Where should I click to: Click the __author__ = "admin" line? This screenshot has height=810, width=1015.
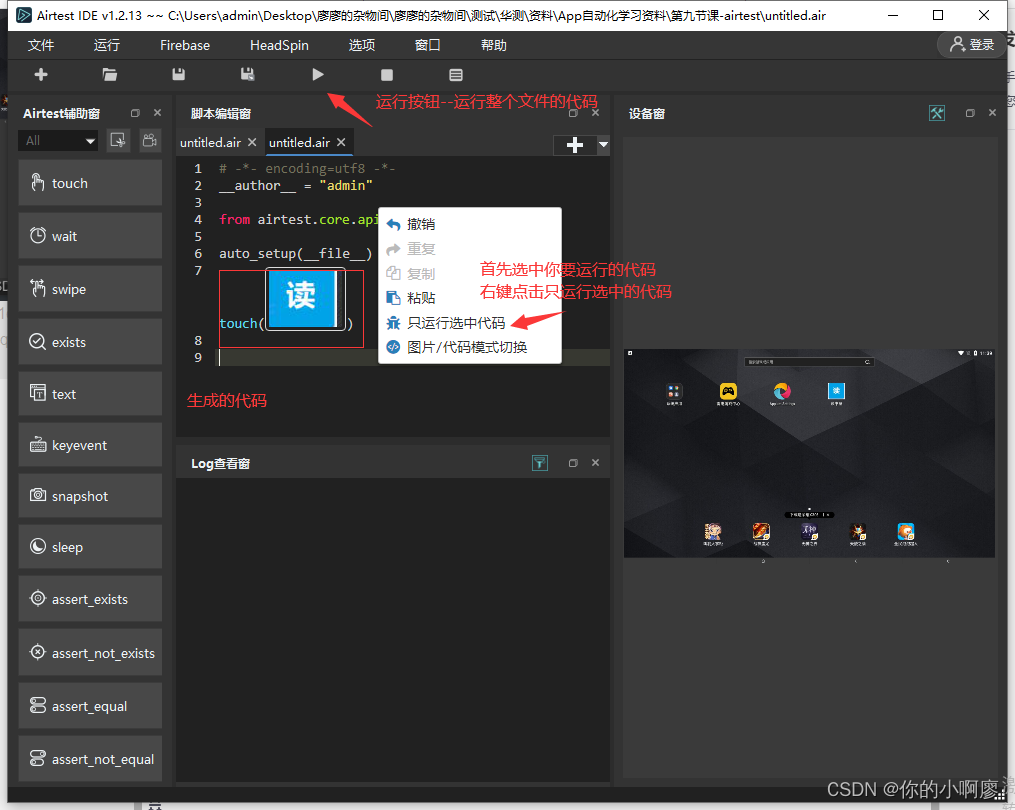click(x=295, y=185)
